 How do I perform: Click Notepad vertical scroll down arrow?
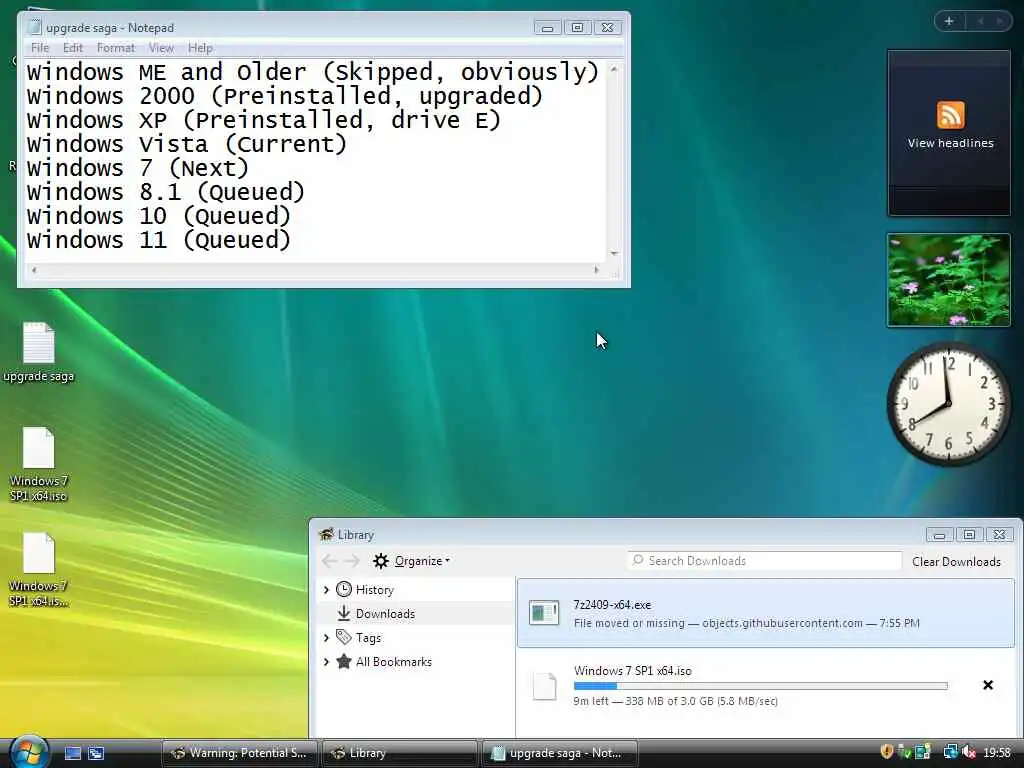(613, 253)
